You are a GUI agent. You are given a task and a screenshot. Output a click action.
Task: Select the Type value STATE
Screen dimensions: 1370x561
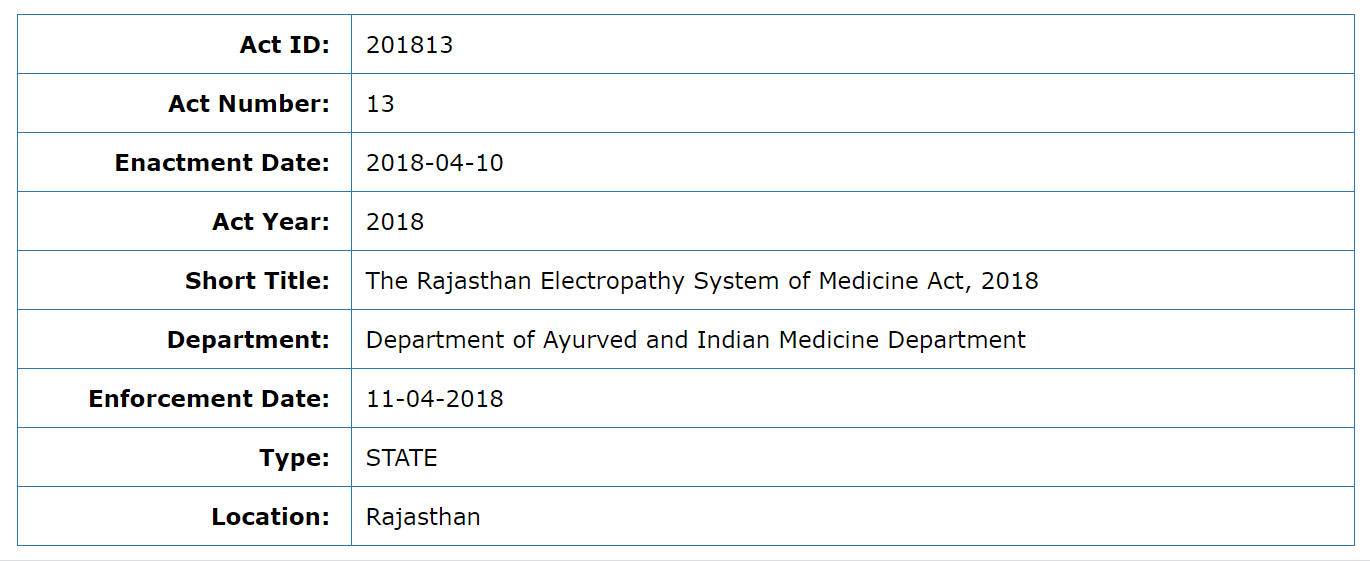pyautogui.click(x=401, y=458)
